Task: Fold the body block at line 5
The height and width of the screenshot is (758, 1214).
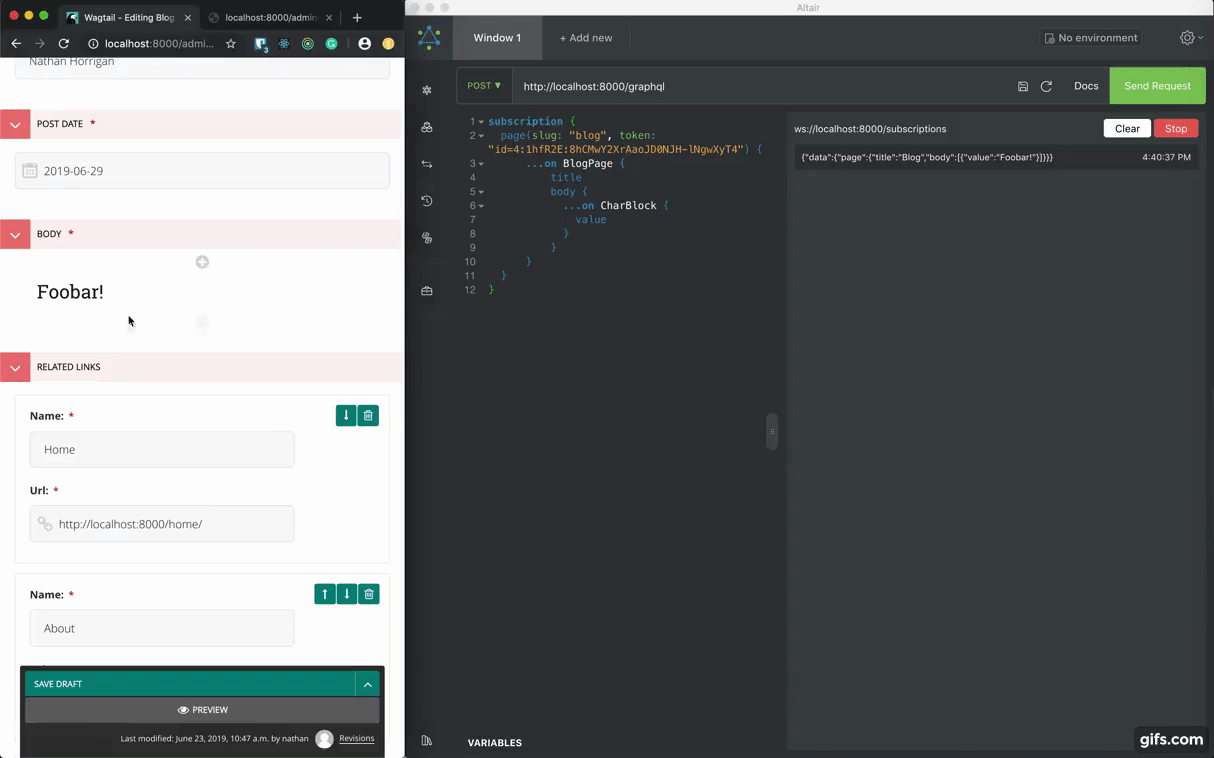Action: point(481,192)
